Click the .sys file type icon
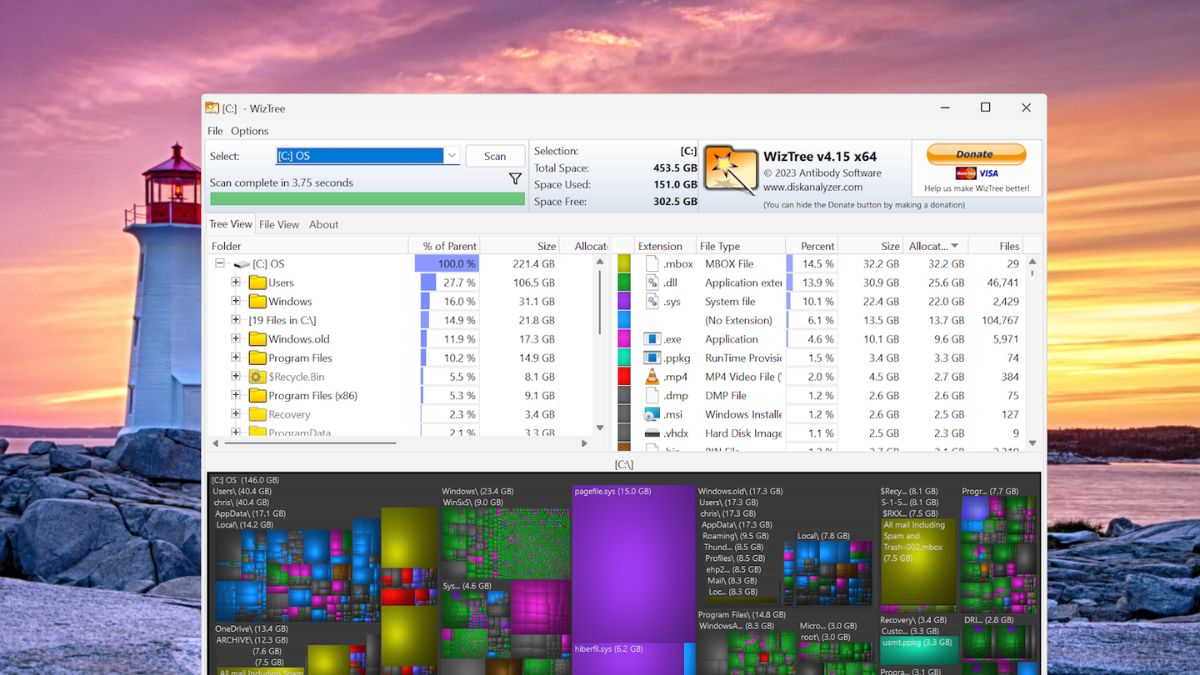The image size is (1200, 675). (652, 302)
